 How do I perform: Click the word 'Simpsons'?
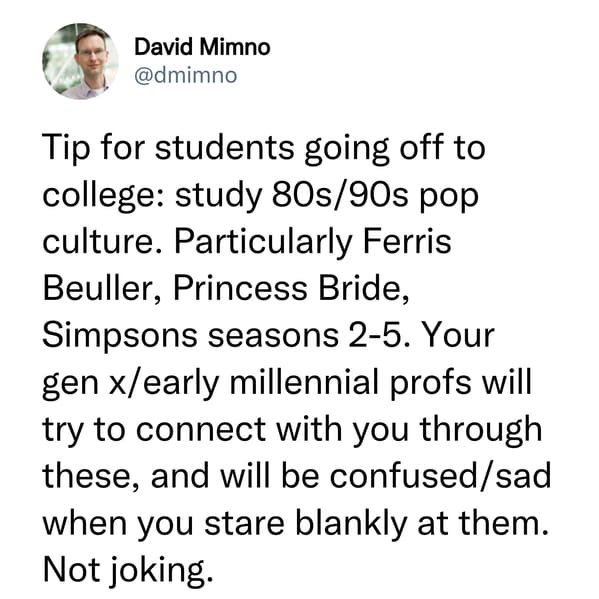pyautogui.click(x=120, y=337)
